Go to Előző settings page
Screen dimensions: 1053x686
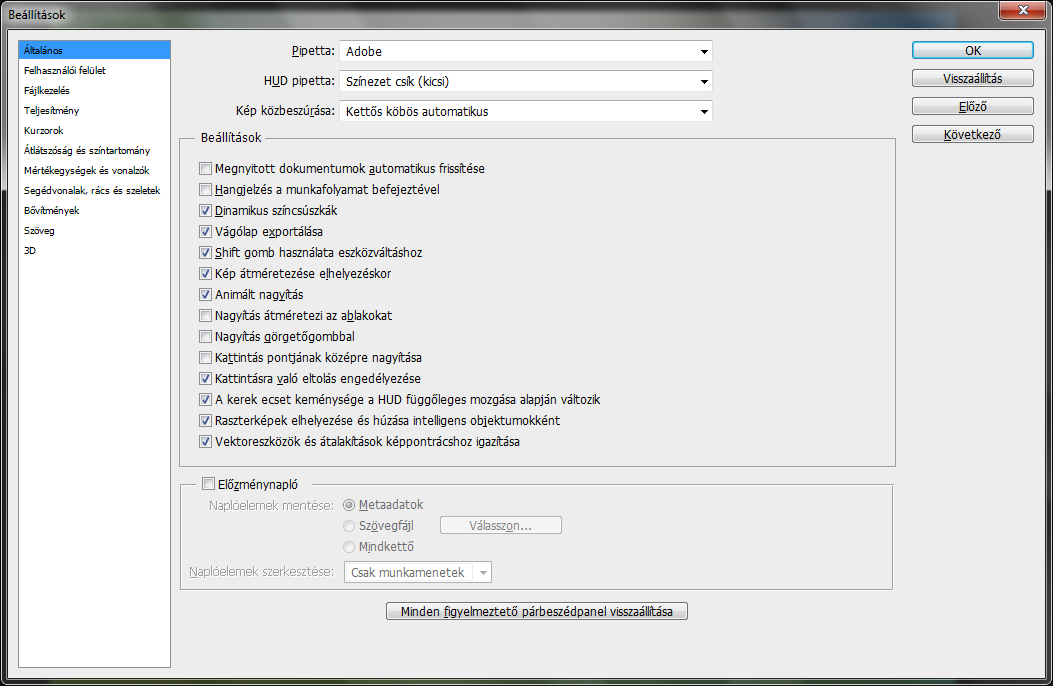pyautogui.click(x=972, y=107)
